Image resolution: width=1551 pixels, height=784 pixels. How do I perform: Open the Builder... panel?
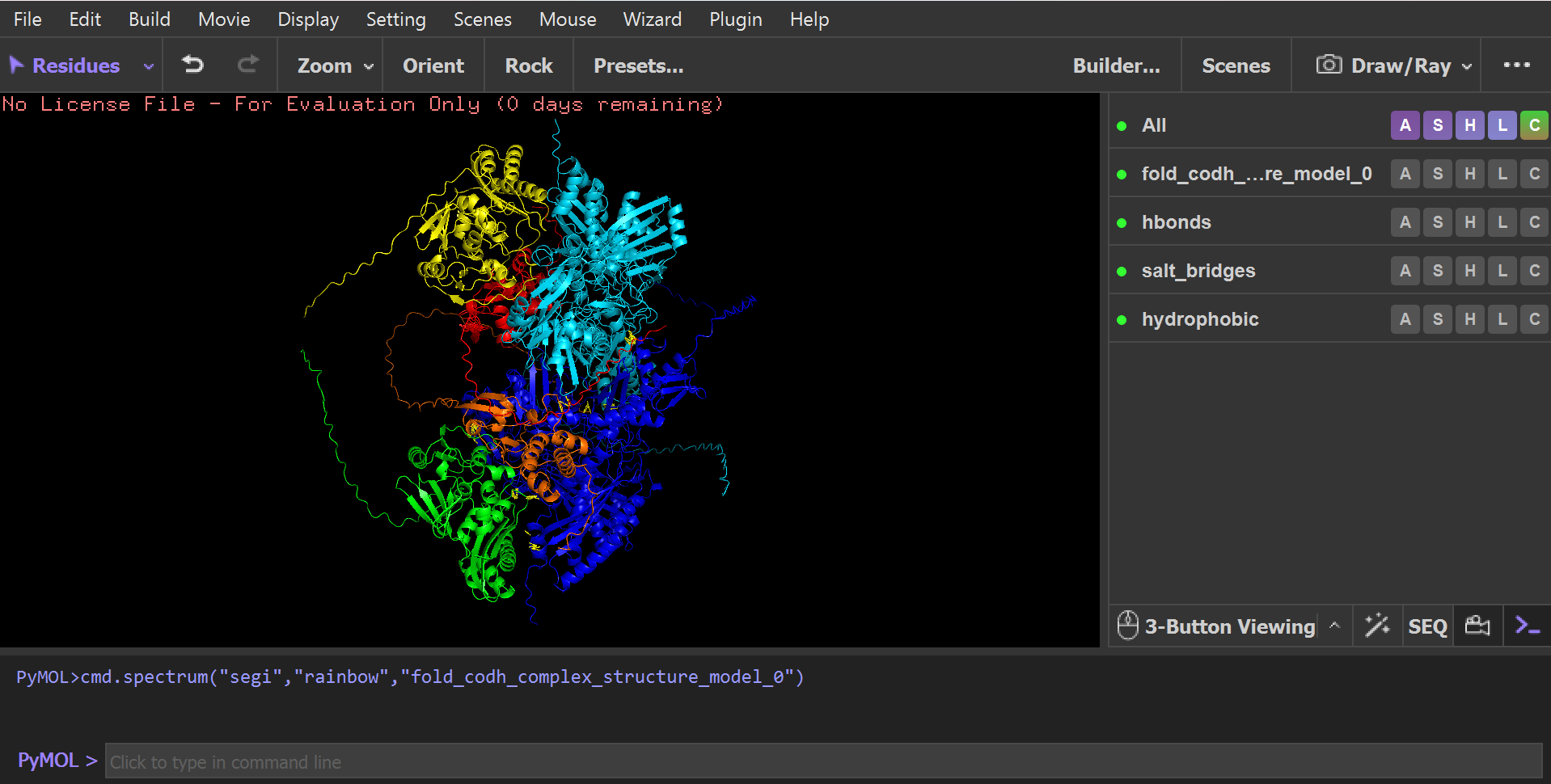click(x=1116, y=65)
